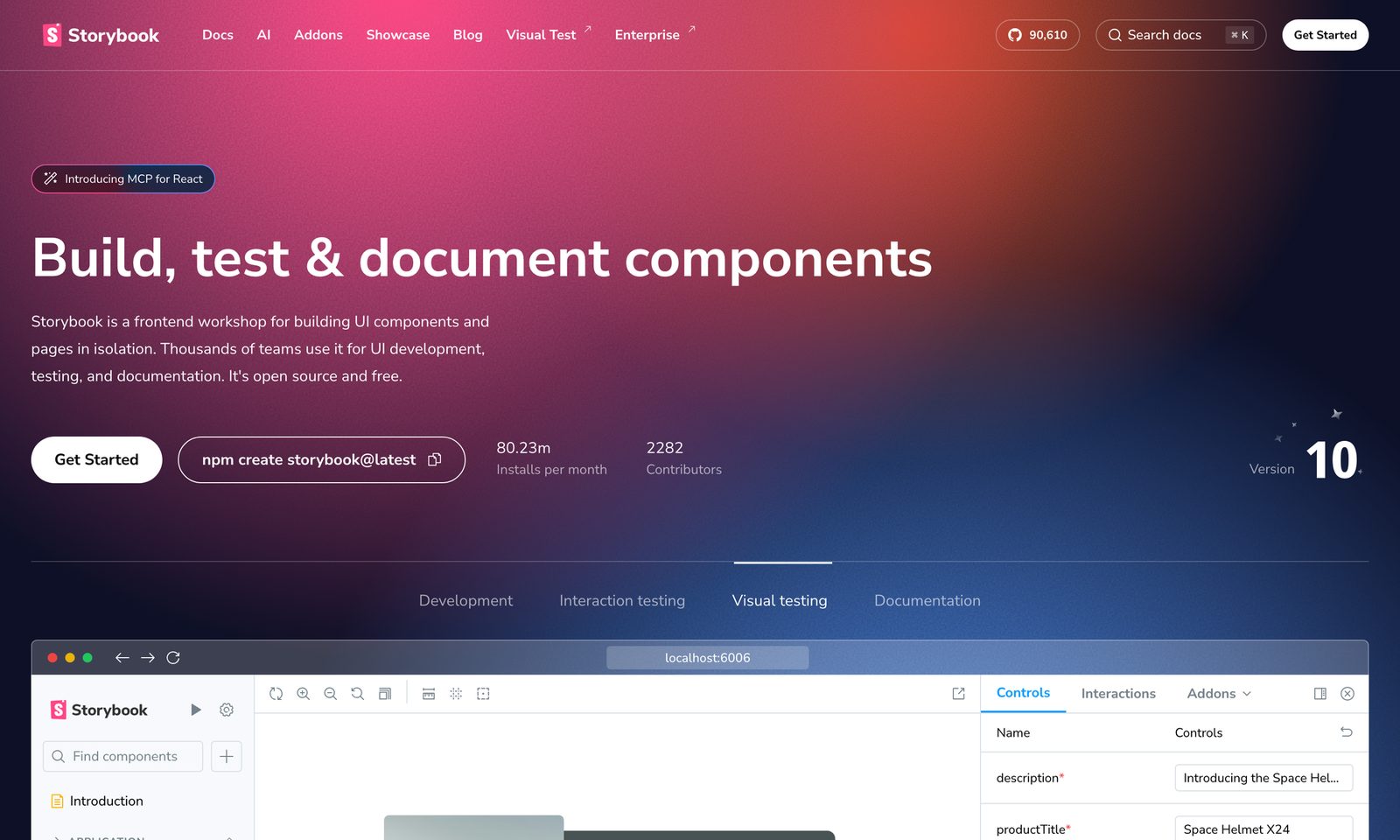This screenshot has height=840, width=1400.
Task: Open the Addons dropdown in the panel
Action: 1219,694
